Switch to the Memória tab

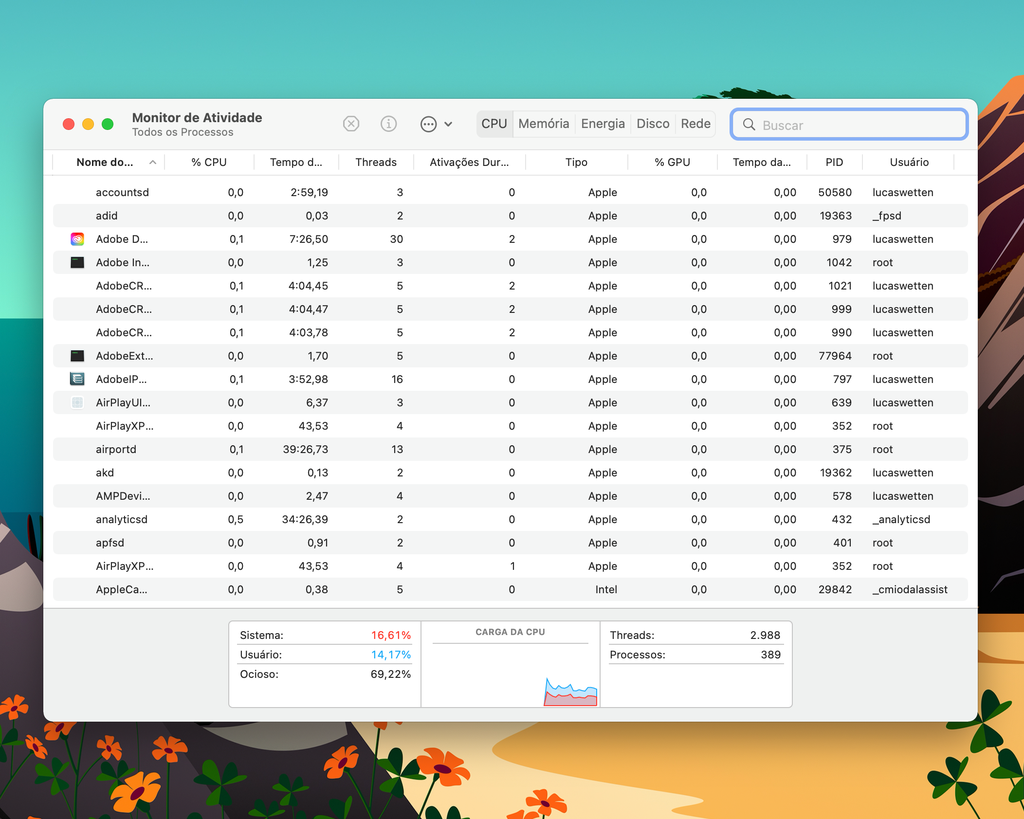[x=543, y=123]
